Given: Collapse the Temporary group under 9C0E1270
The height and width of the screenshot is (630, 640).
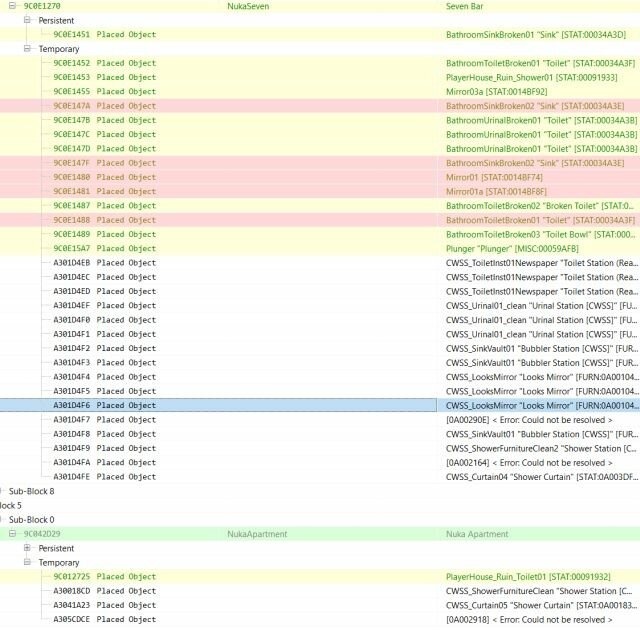Looking at the screenshot, I should click(x=27, y=49).
